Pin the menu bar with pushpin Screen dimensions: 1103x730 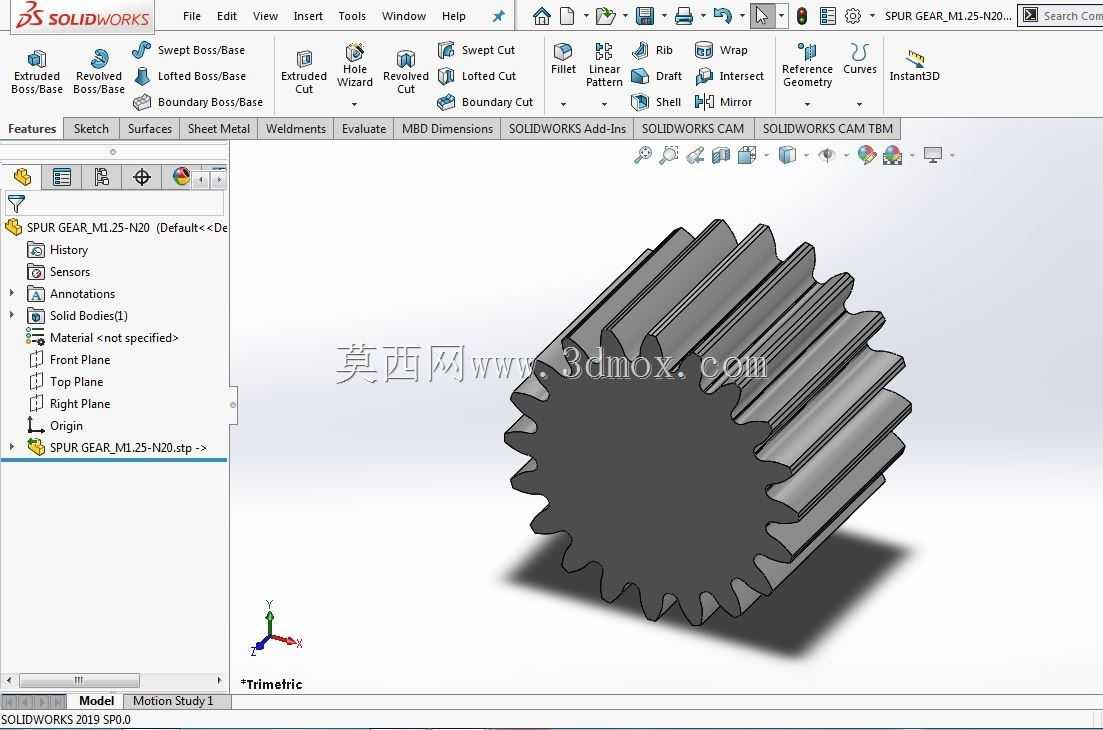pyautogui.click(x=499, y=15)
